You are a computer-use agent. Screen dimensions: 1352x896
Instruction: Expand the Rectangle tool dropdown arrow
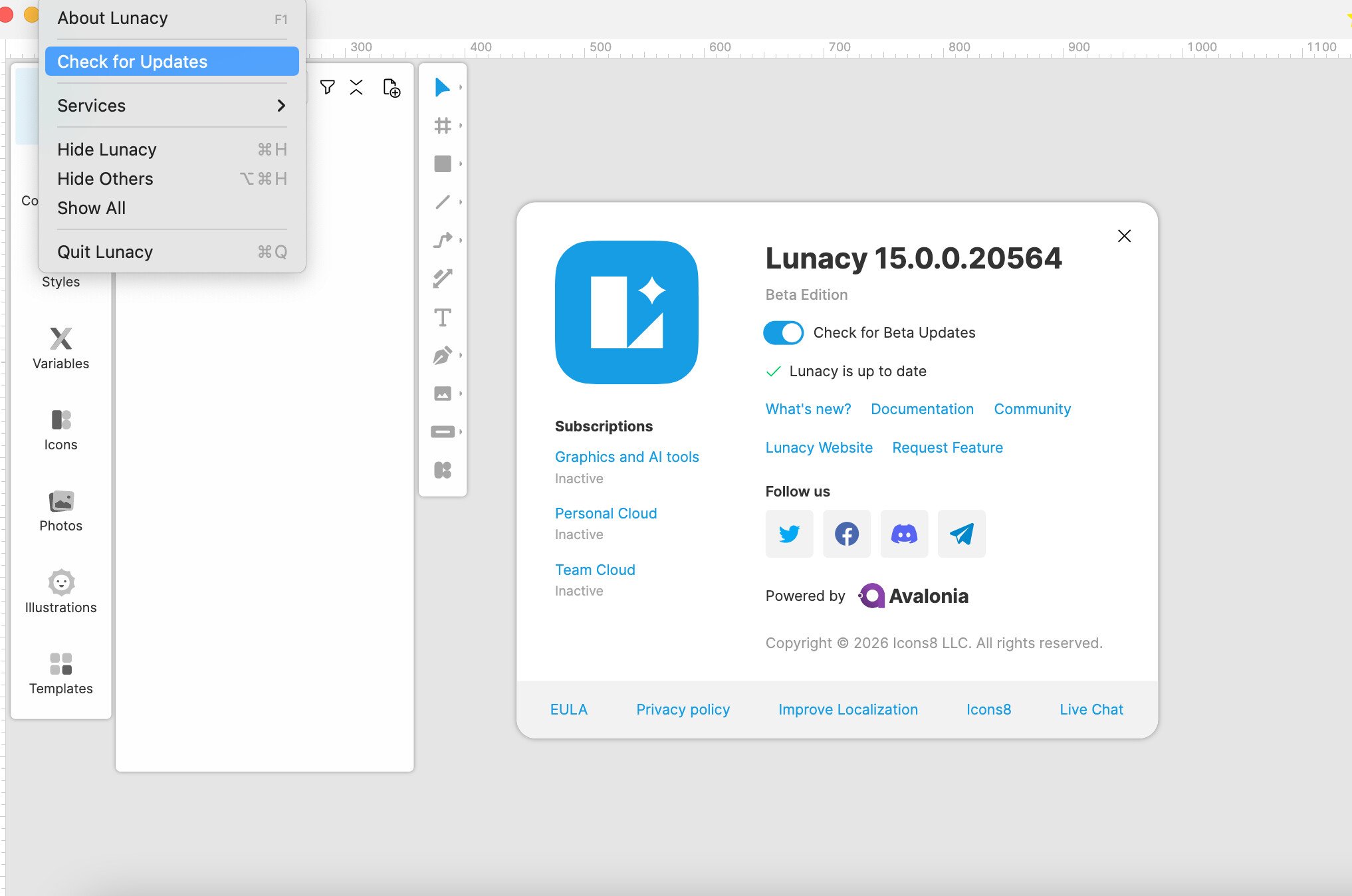460,164
